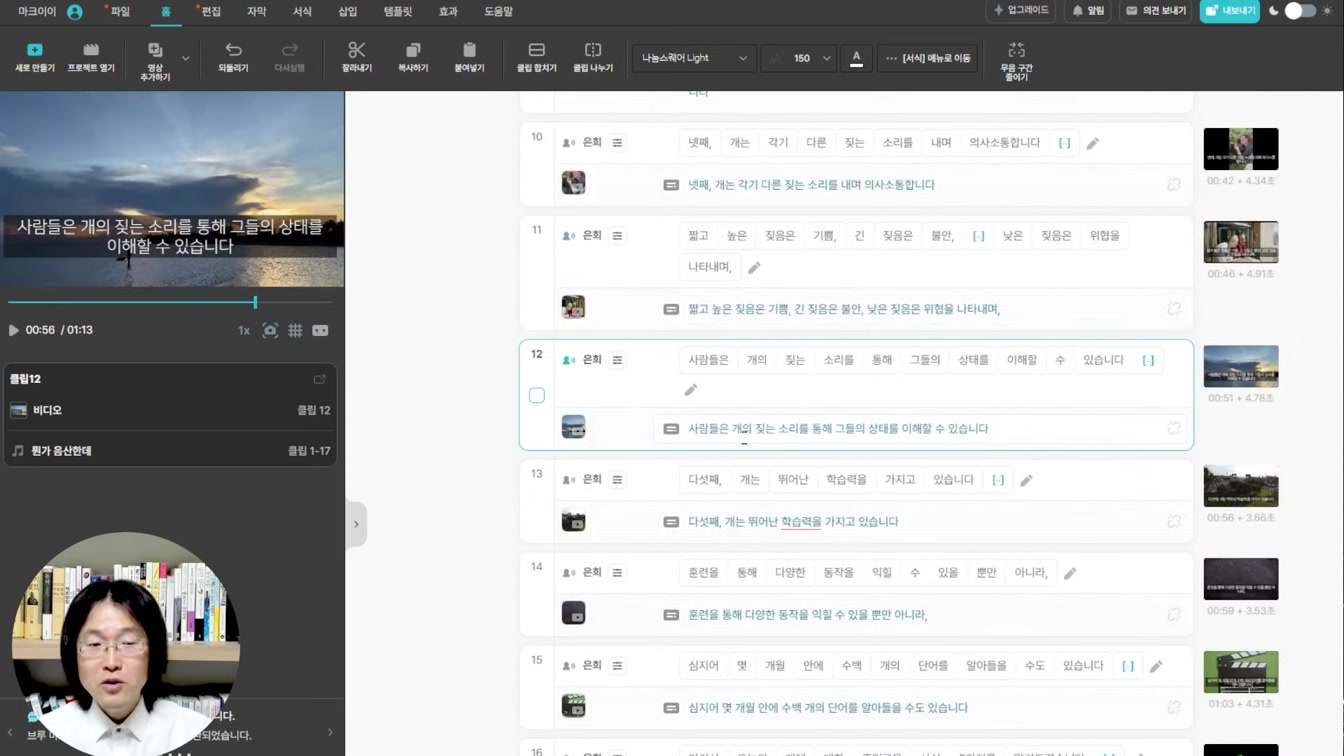Screen dimensions: 1344x756
Task: Click [서식] 메뉴로 이동 button
Action: 927,58
